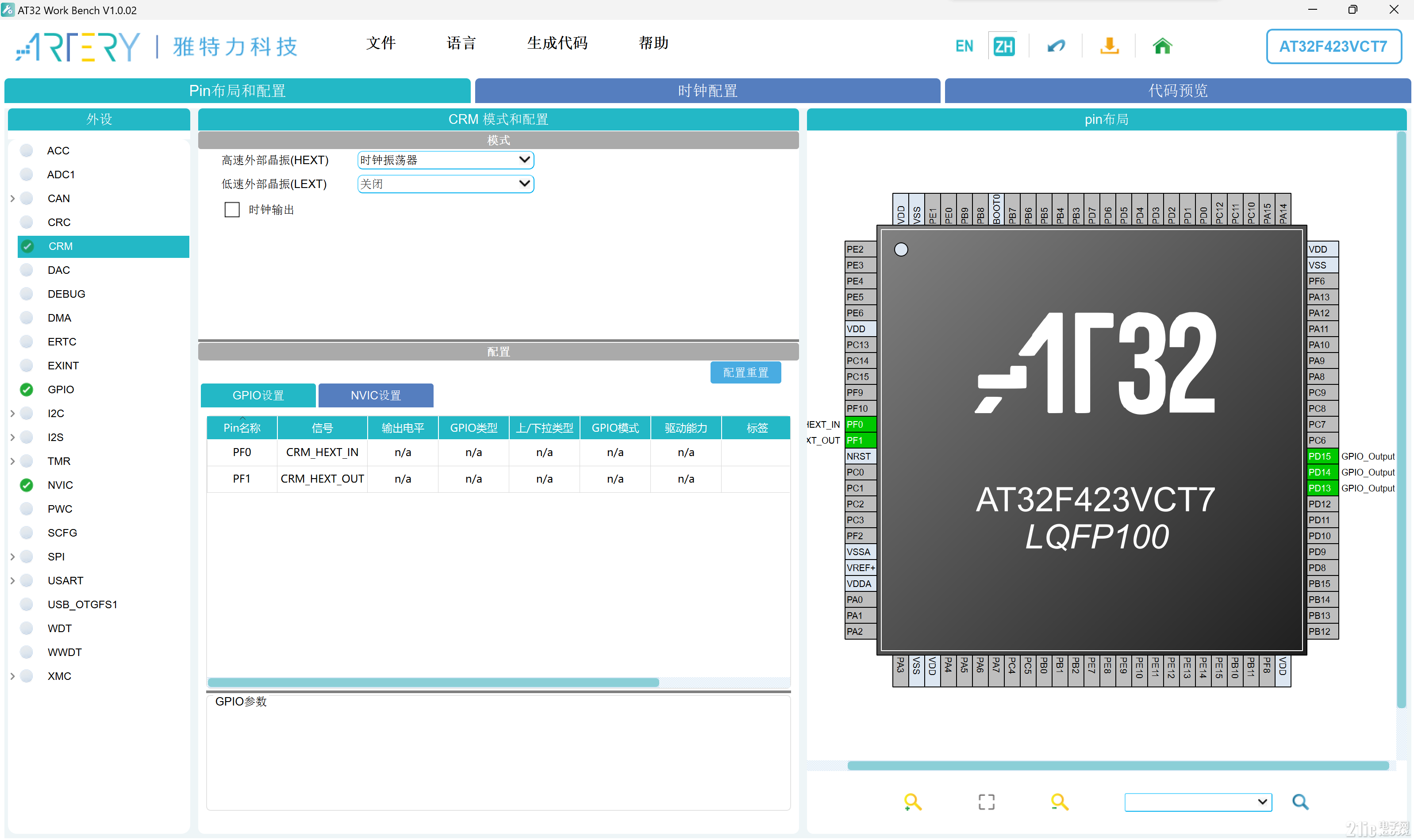Click the green PD13 pin
Screen dimensions: 1414x840
[1322, 488]
